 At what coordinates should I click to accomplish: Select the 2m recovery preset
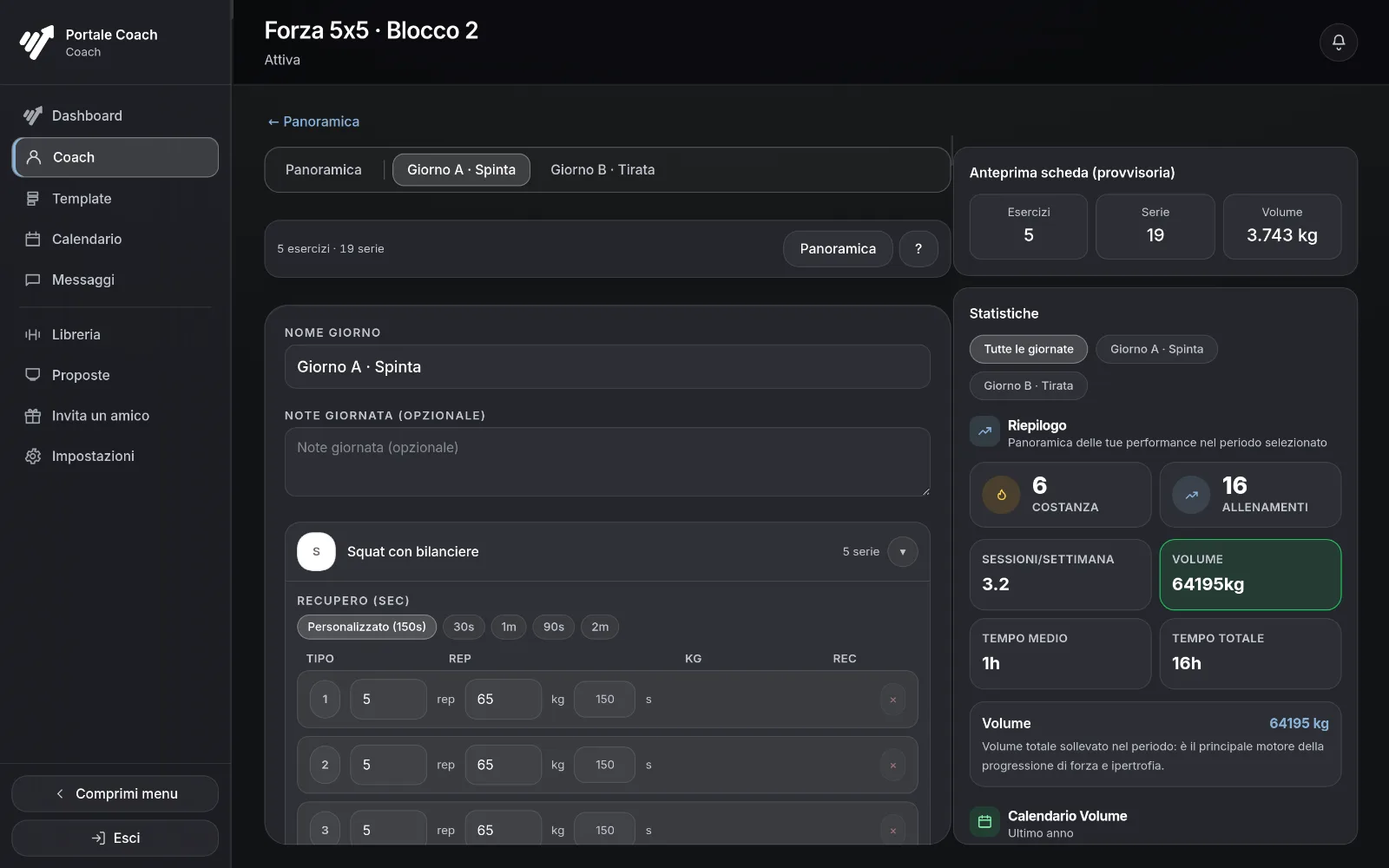click(600, 627)
